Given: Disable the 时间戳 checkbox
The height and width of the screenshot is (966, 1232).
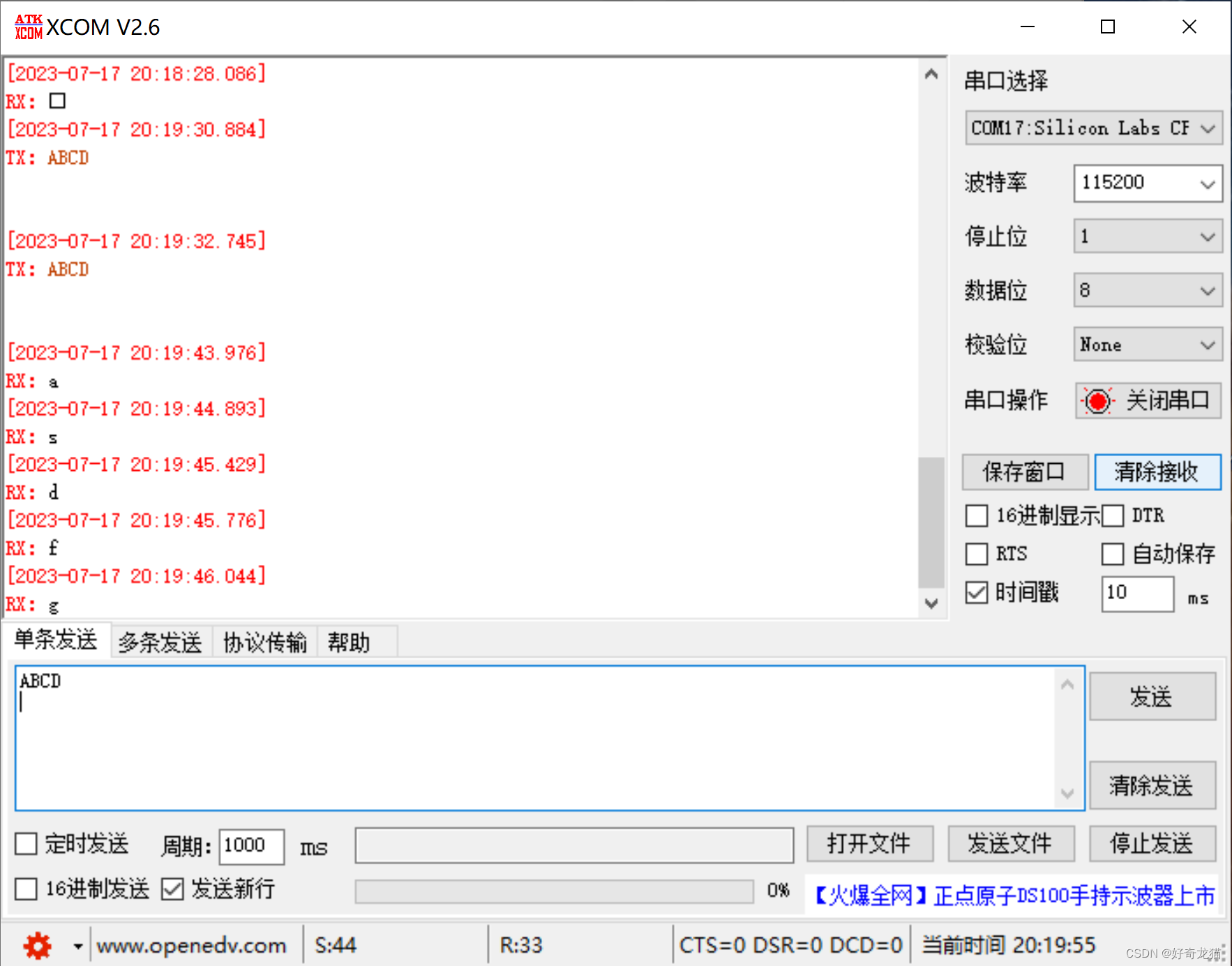Looking at the screenshot, I should point(977,592).
